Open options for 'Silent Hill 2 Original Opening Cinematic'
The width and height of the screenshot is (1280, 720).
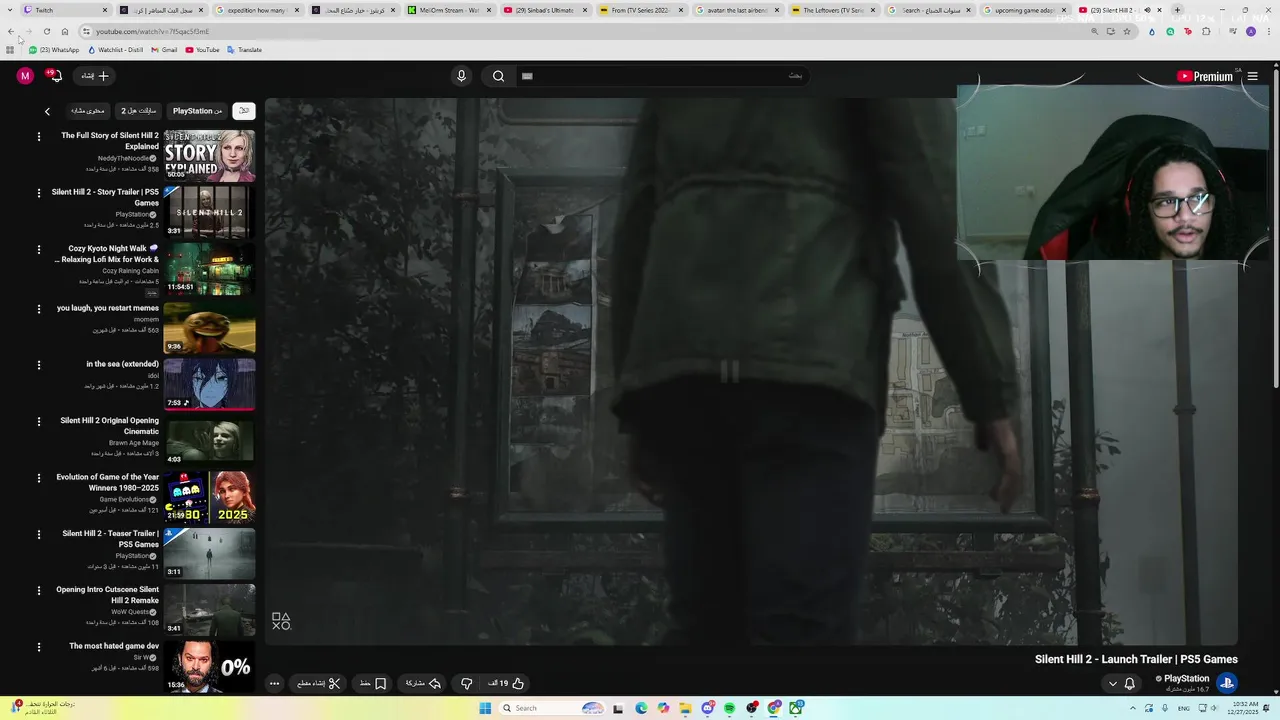[39, 421]
